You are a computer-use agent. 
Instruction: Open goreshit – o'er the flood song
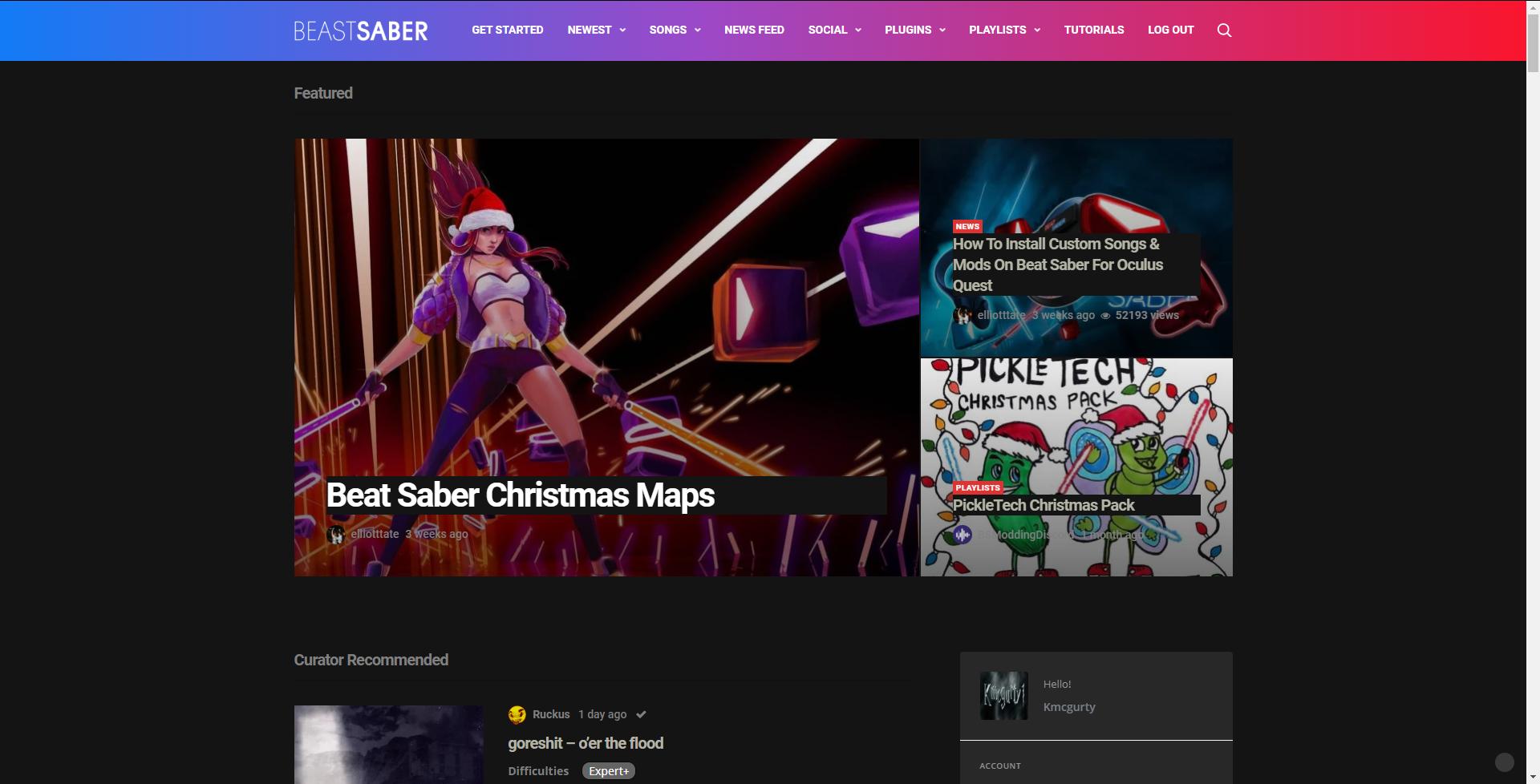click(586, 744)
